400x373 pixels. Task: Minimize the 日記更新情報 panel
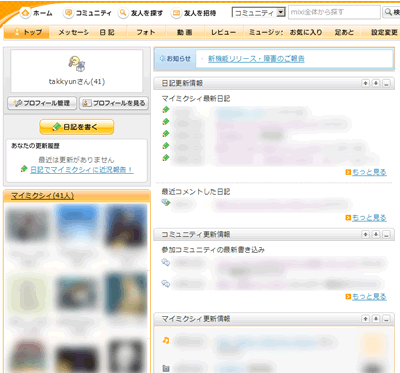[386, 83]
